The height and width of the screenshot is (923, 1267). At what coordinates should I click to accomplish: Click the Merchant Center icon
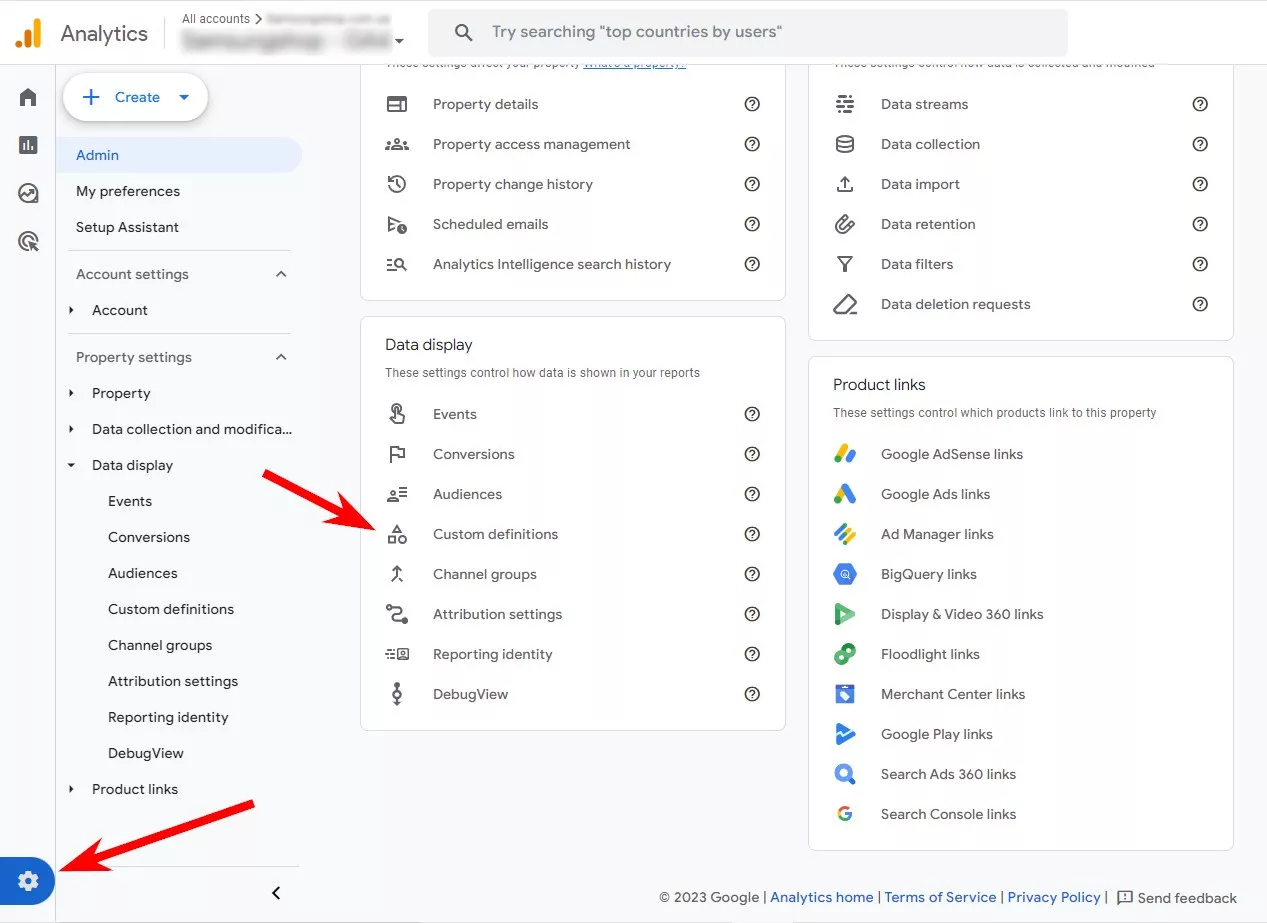click(845, 694)
